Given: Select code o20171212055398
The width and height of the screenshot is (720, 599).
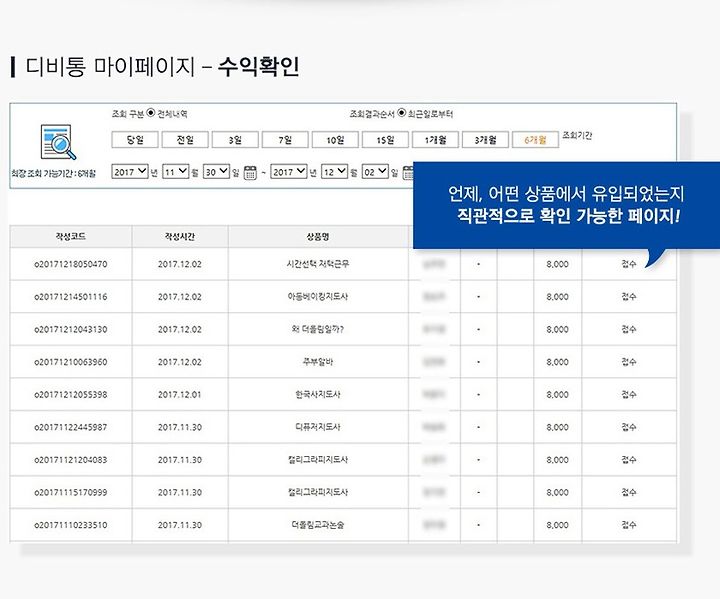Looking at the screenshot, I should [71, 395].
